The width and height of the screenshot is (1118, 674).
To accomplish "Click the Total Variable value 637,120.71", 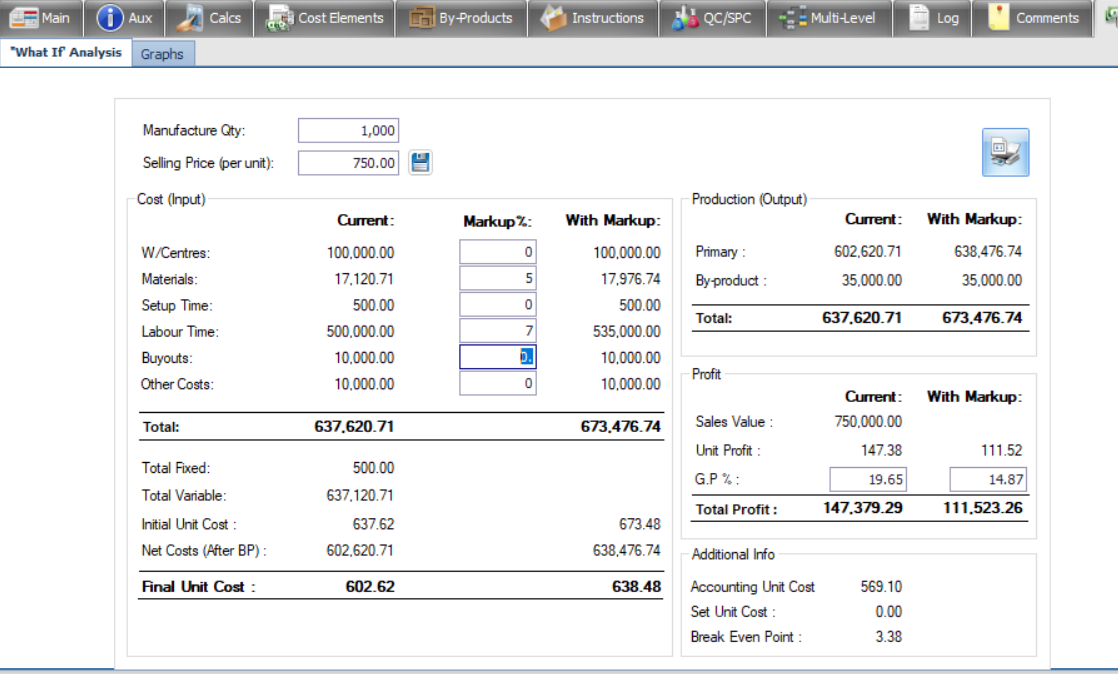I will (x=360, y=495).
